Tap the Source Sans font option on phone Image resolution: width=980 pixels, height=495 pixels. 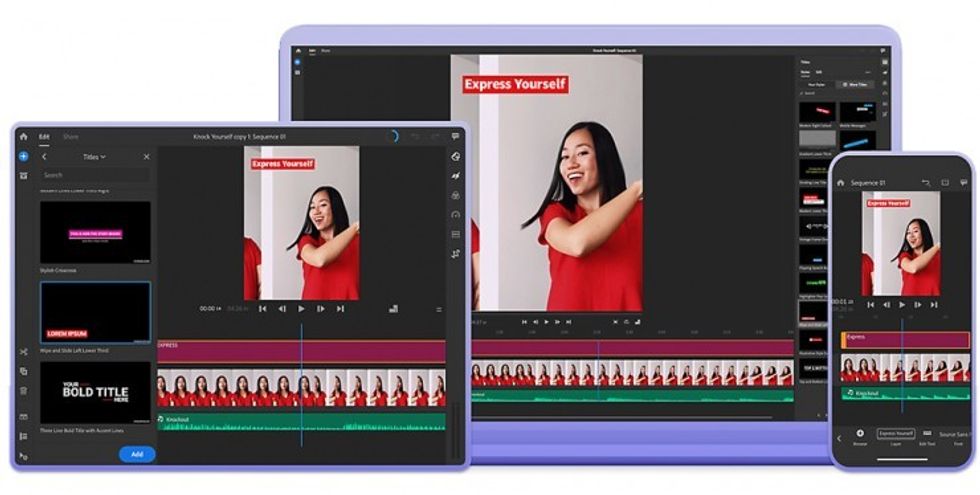(954, 434)
